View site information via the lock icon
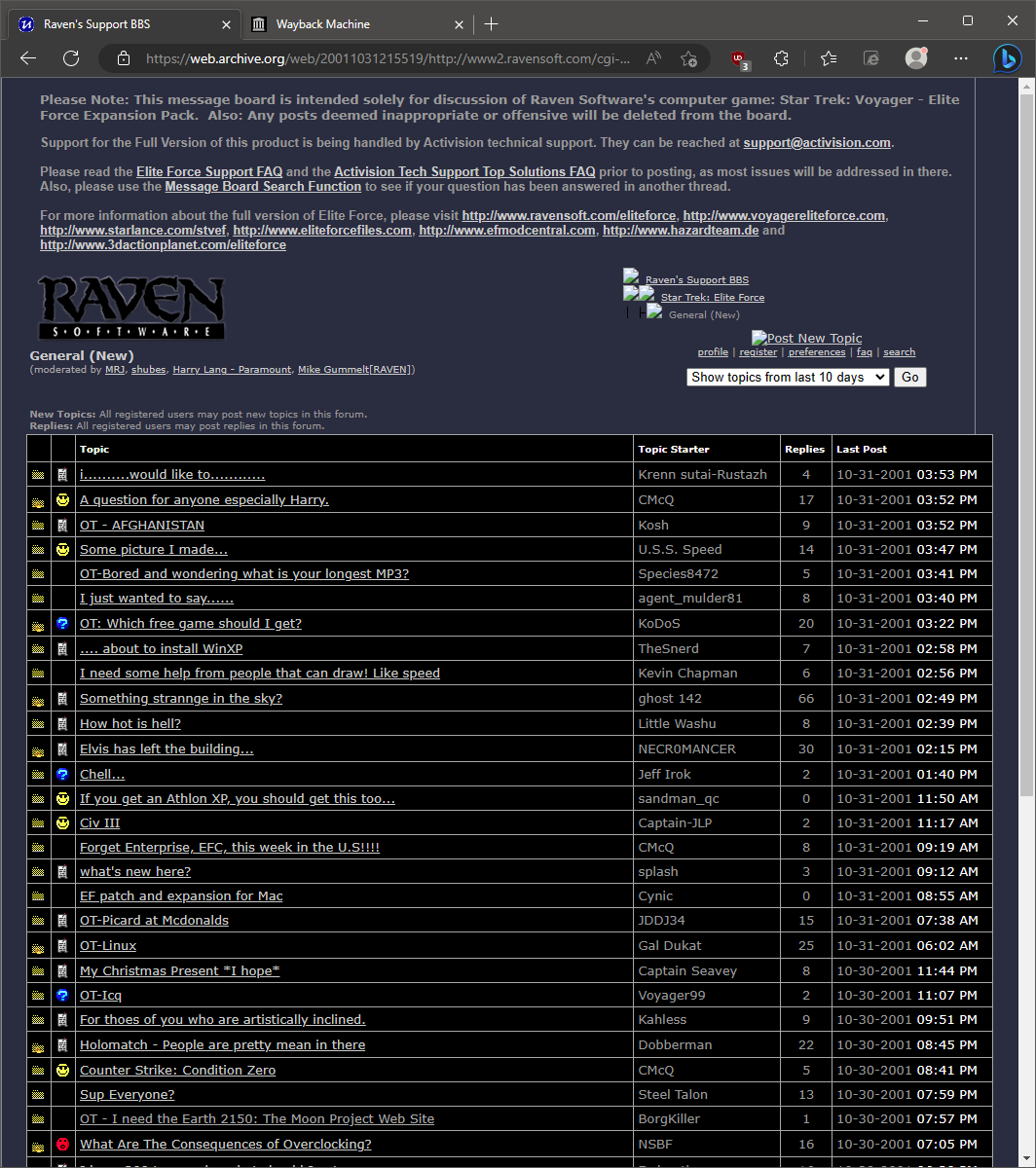This screenshot has width=1036, height=1168. (124, 58)
